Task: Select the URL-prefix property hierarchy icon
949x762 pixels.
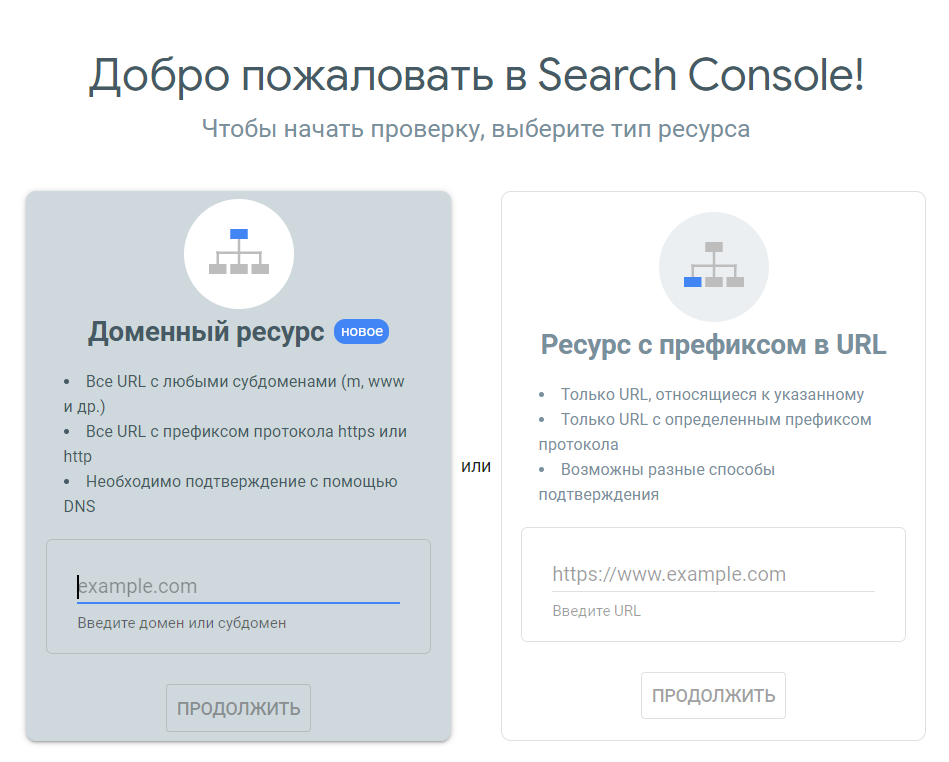Action: coord(714,267)
